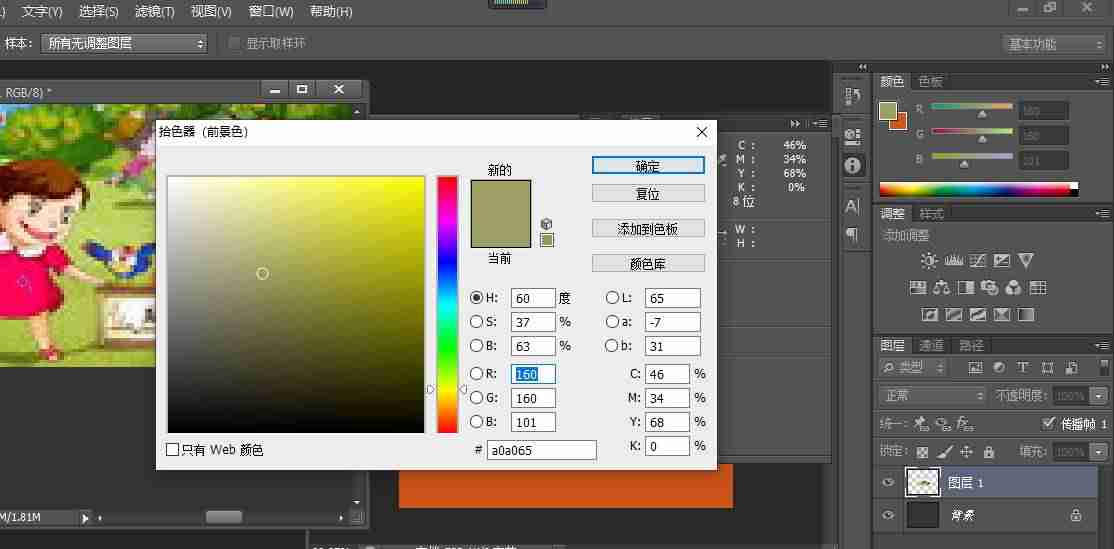Switch to the 通道 tab

tap(931, 346)
